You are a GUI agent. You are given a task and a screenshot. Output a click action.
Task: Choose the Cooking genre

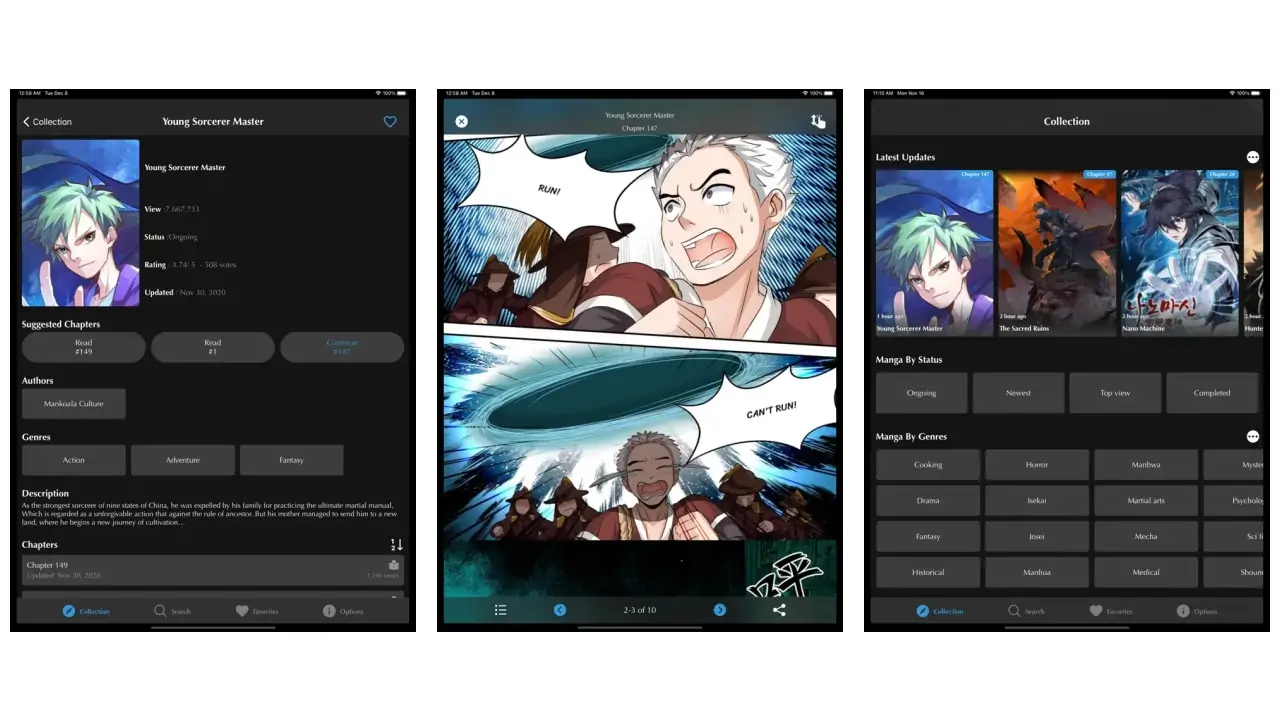(928, 465)
